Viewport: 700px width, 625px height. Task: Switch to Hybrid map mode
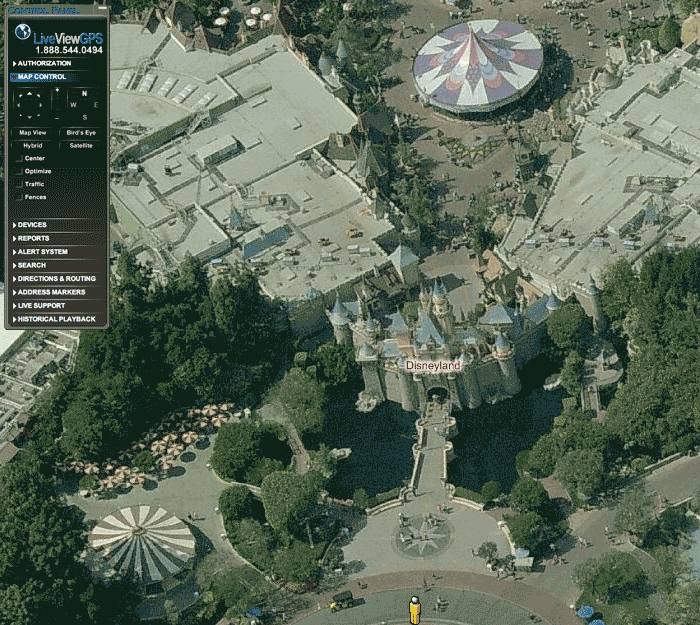click(x=32, y=145)
